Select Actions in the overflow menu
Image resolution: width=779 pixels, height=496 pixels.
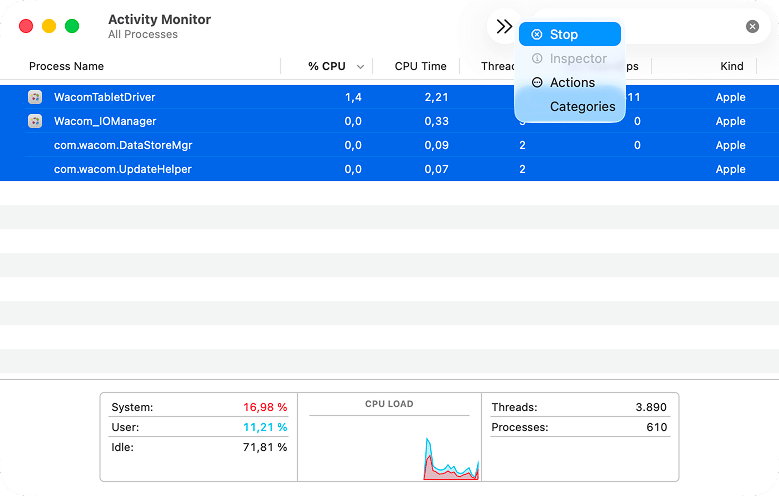coord(570,83)
